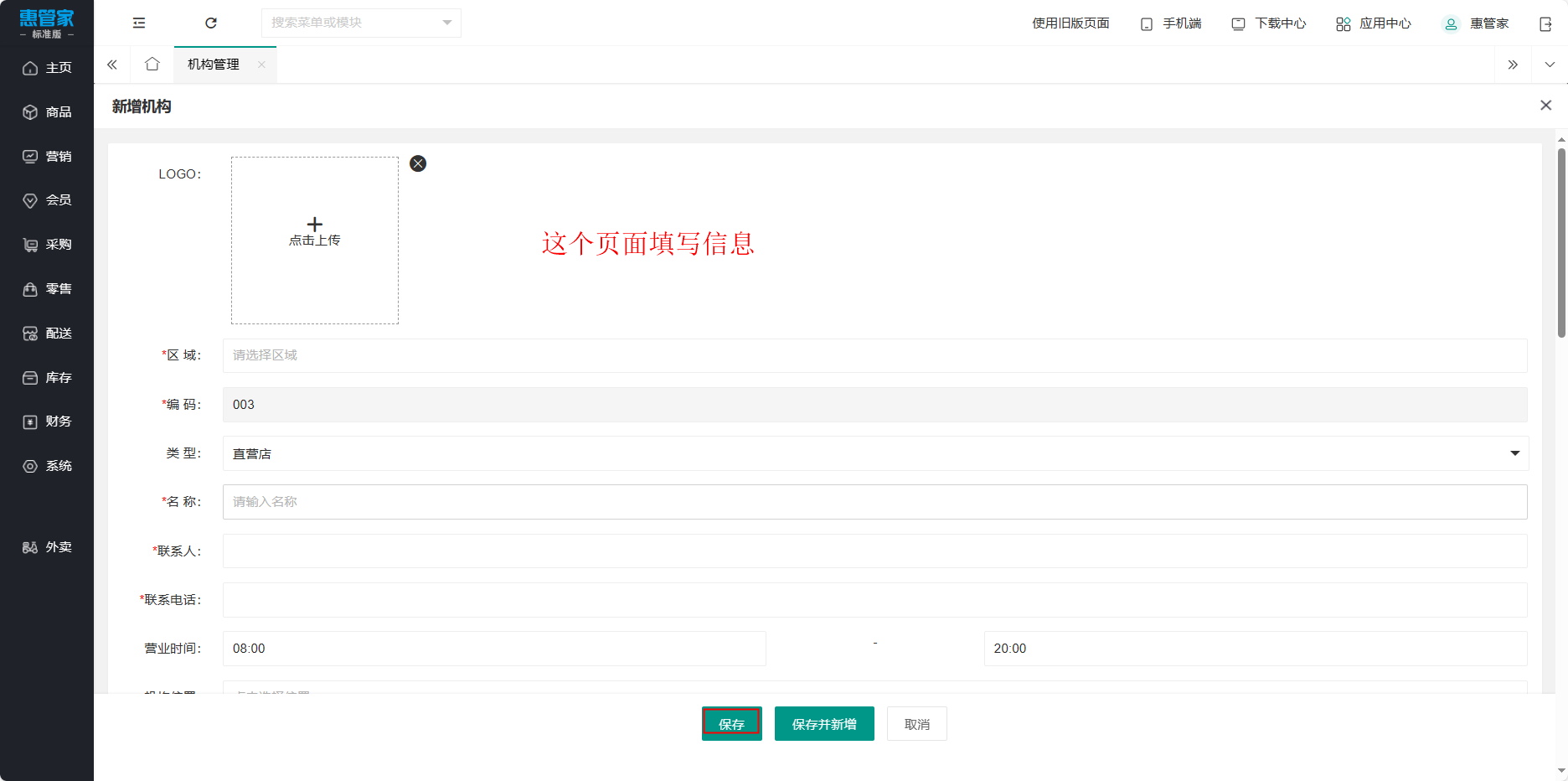
Task: Click the 请输入名称 name input field
Action: click(x=875, y=502)
